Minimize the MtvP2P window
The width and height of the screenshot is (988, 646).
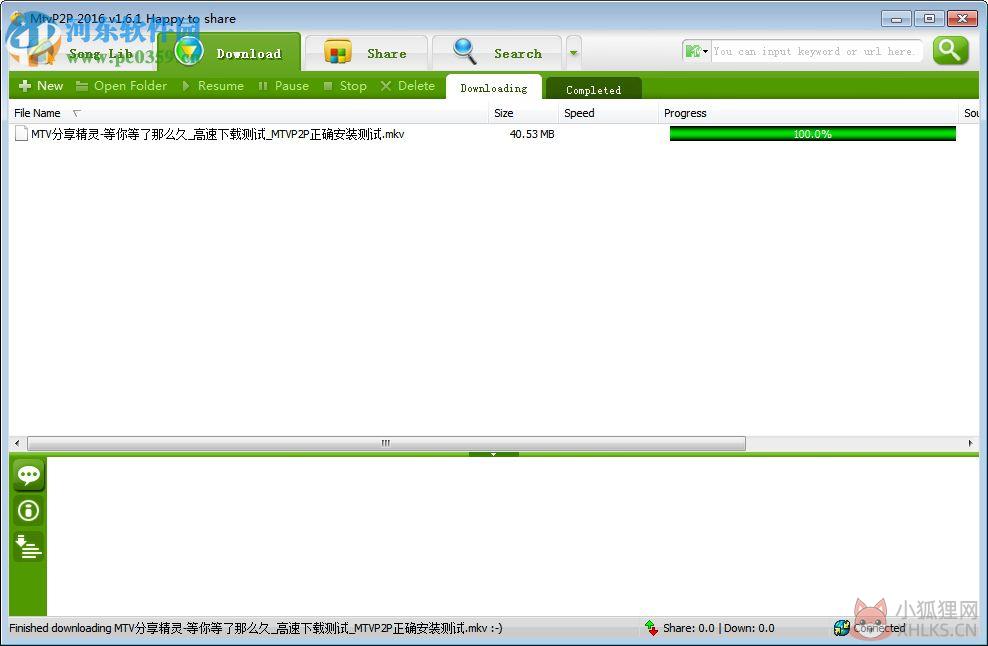(x=896, y=19)
